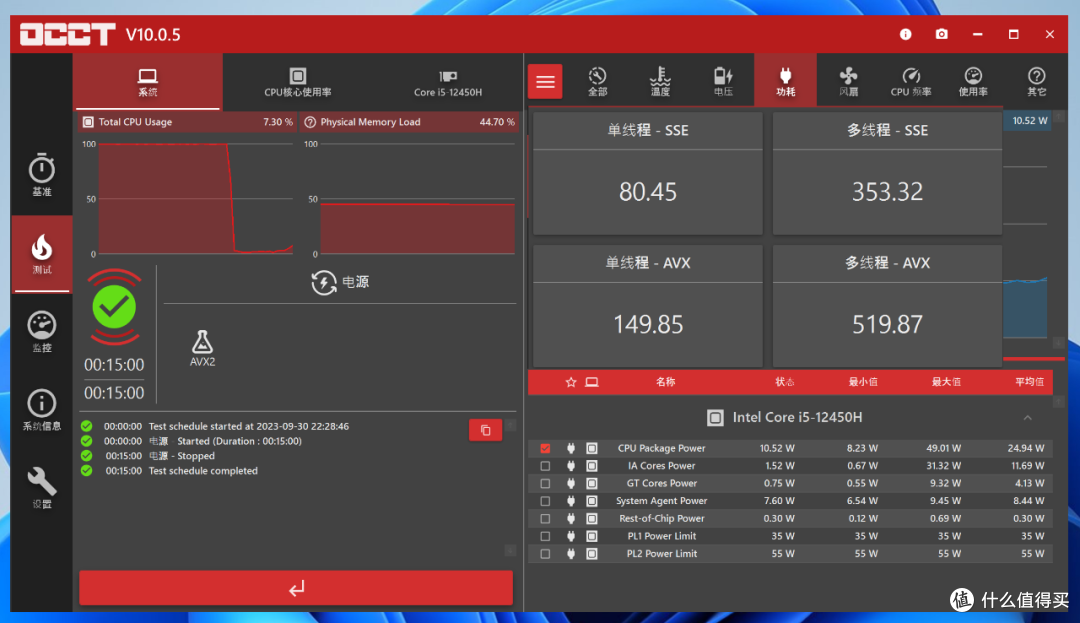Click the camera screenshot icon in title bar
1080x623 pixels.
(x=942, y=34)
